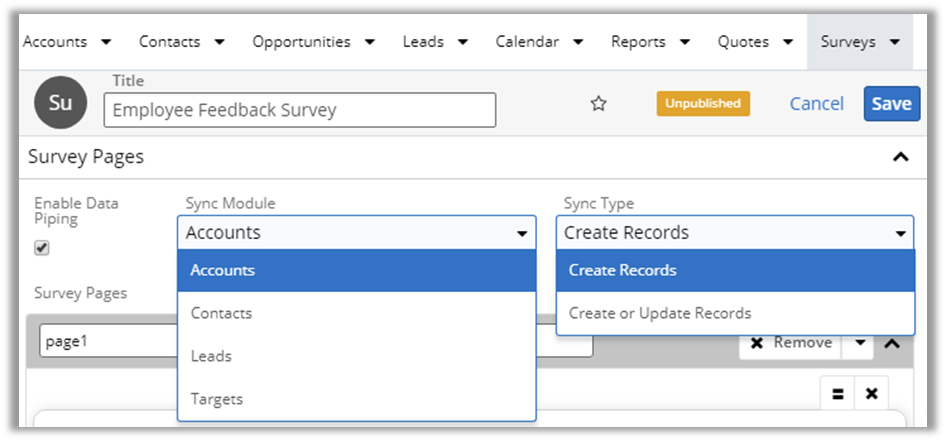Click the equals icon on page panel
946x441 pixels.
(836, 394)
